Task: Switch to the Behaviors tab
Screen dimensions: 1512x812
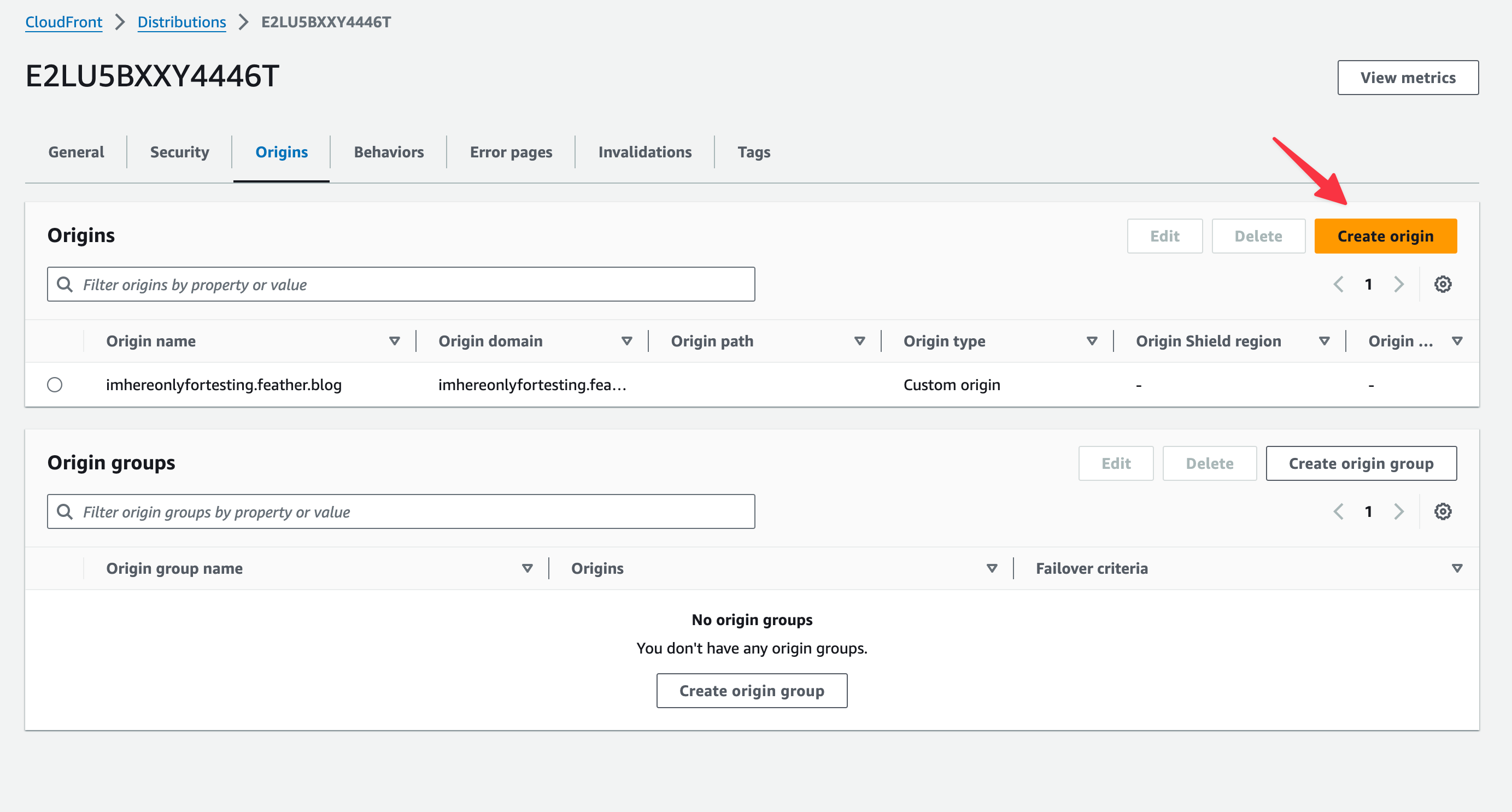Action: (389, 152)
